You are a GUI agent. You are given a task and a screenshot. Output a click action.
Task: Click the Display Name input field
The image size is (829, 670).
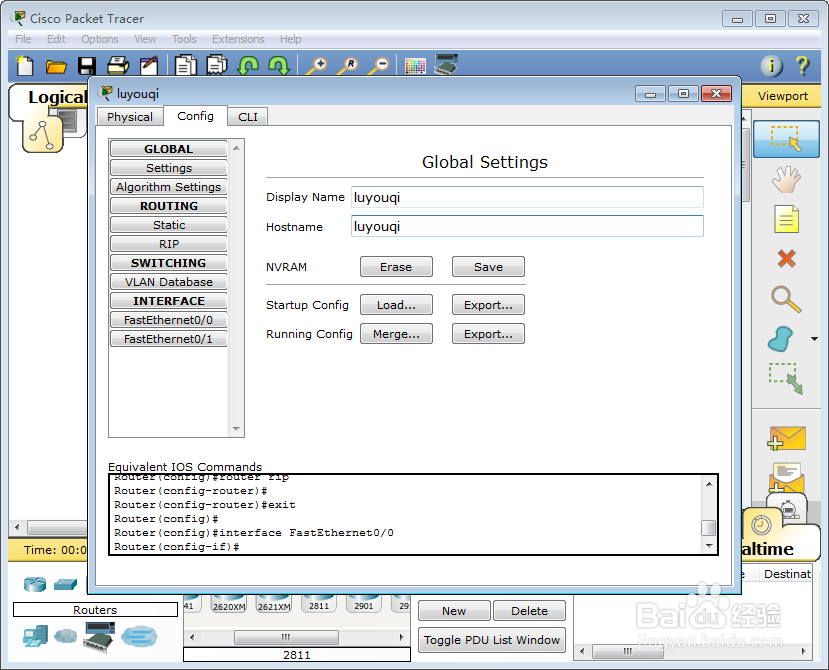tap(527, 197)
